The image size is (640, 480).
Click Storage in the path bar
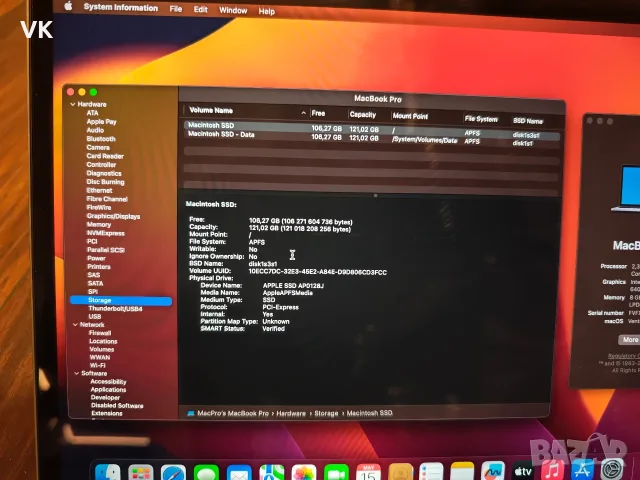[x=326, y=413]
